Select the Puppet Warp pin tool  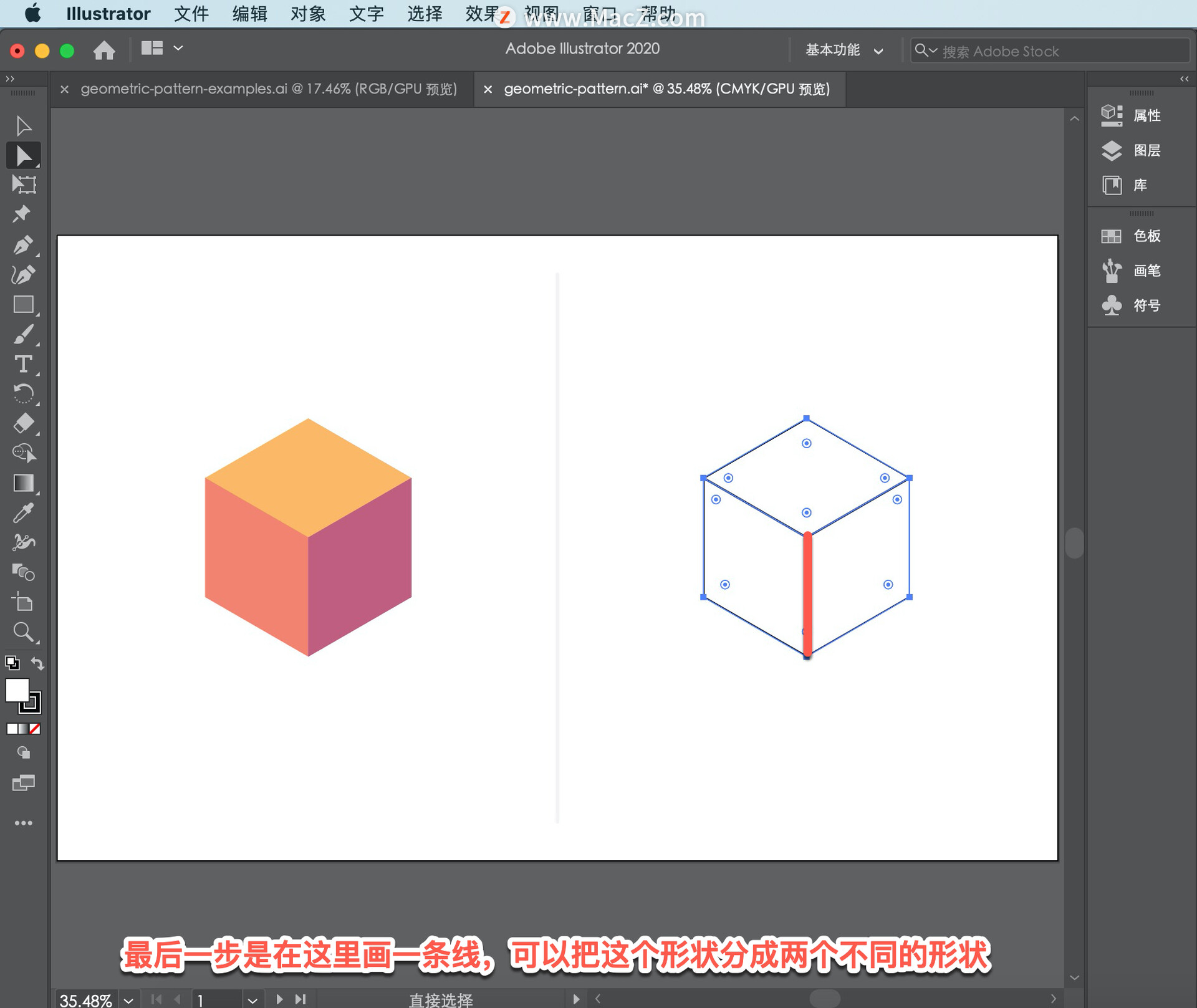(x=22, y=214)
